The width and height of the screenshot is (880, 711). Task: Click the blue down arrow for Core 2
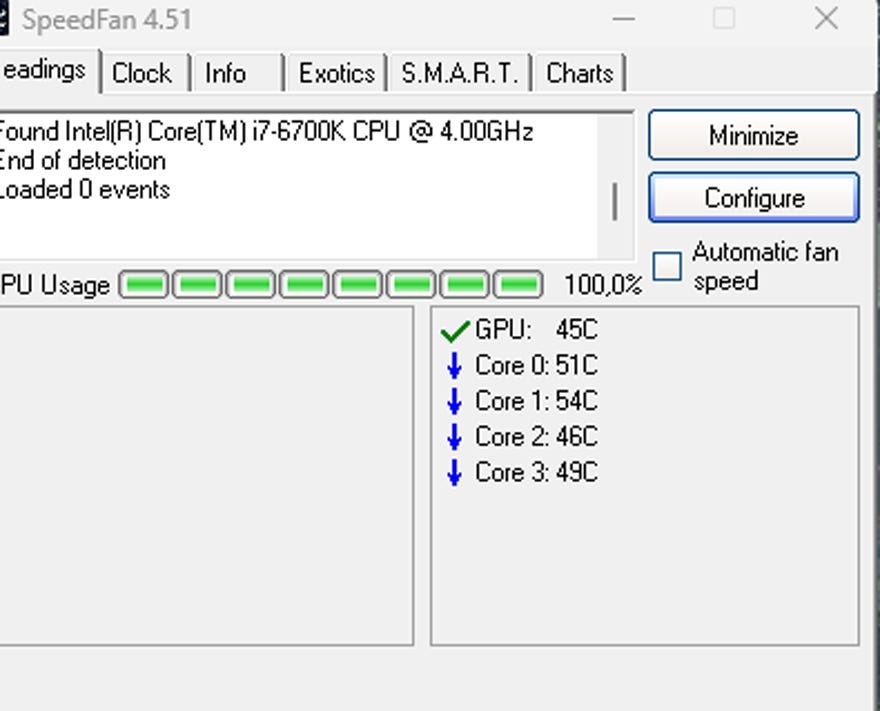tap(455, 437)
